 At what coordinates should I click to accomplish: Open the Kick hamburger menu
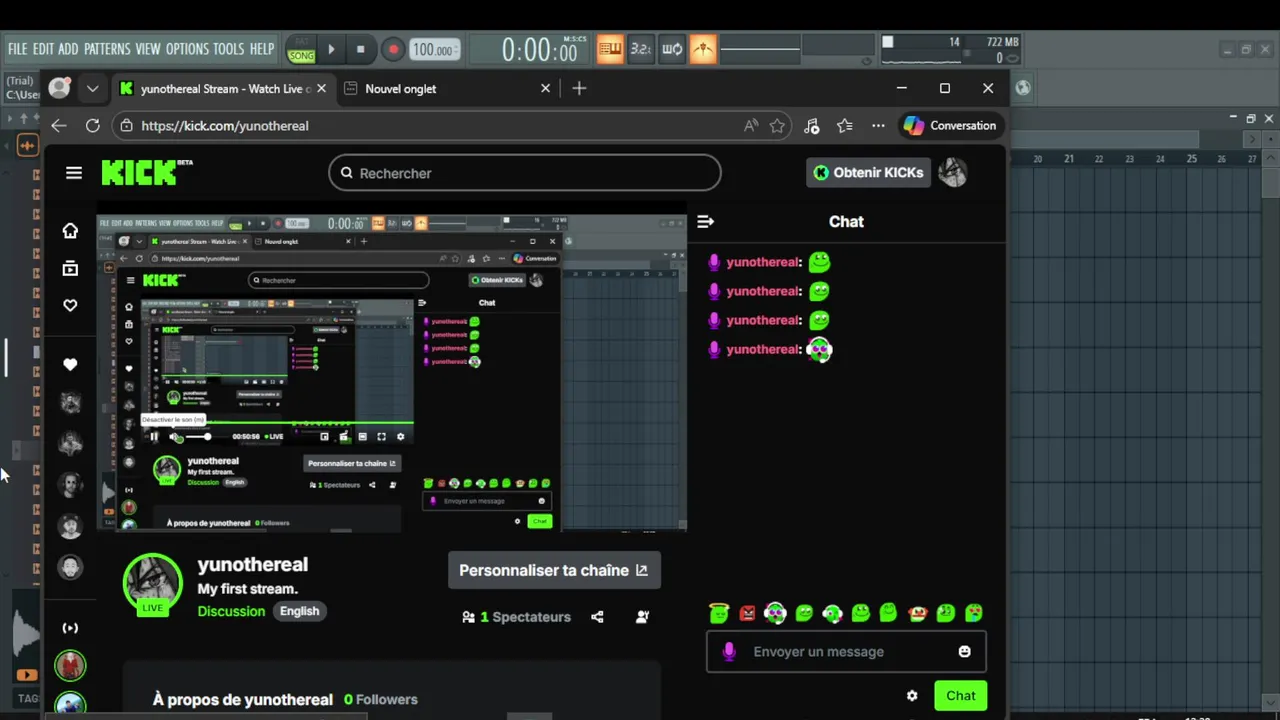click(73, 173)
